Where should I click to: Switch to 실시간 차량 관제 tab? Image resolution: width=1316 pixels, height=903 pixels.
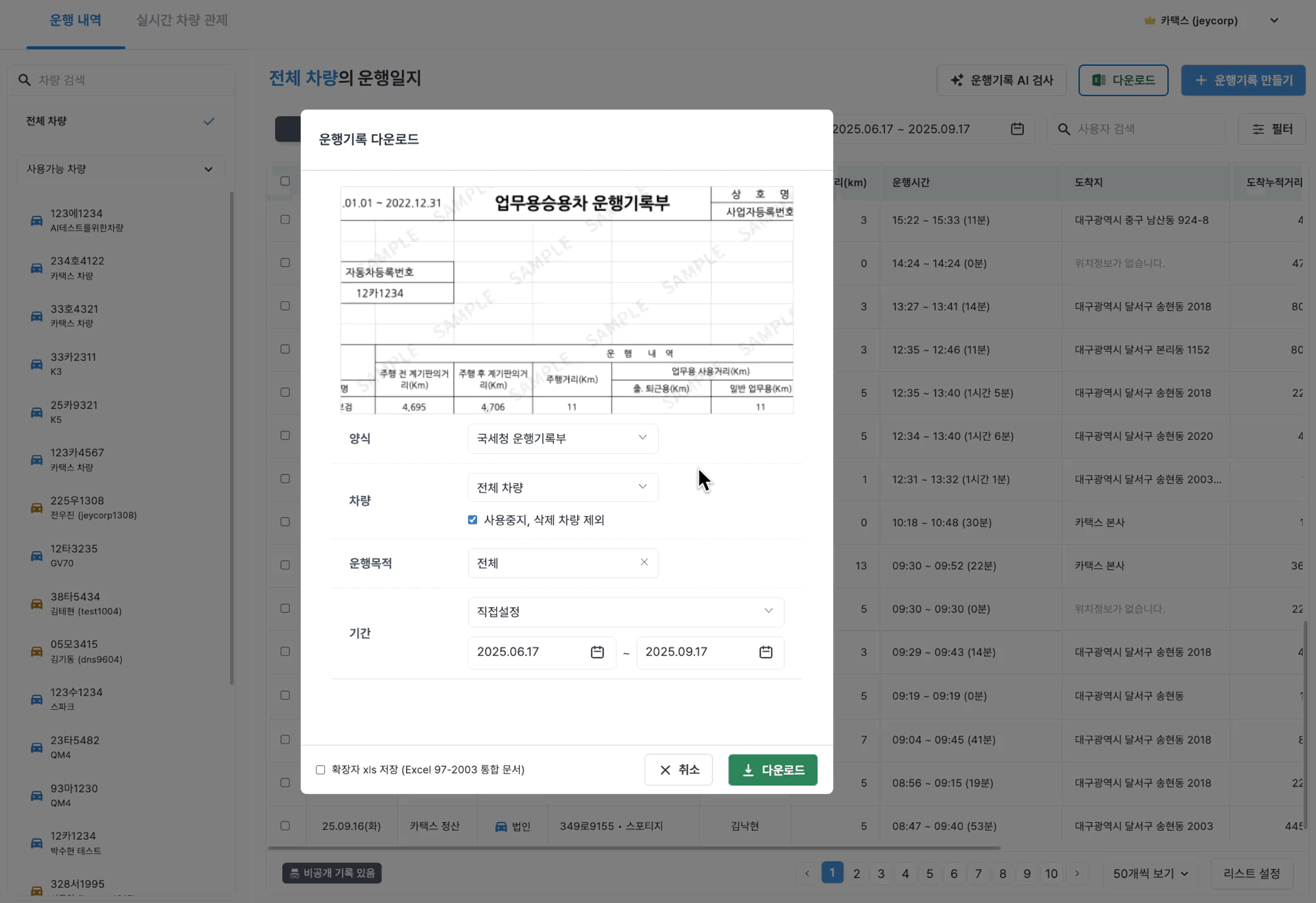(182, 20)
